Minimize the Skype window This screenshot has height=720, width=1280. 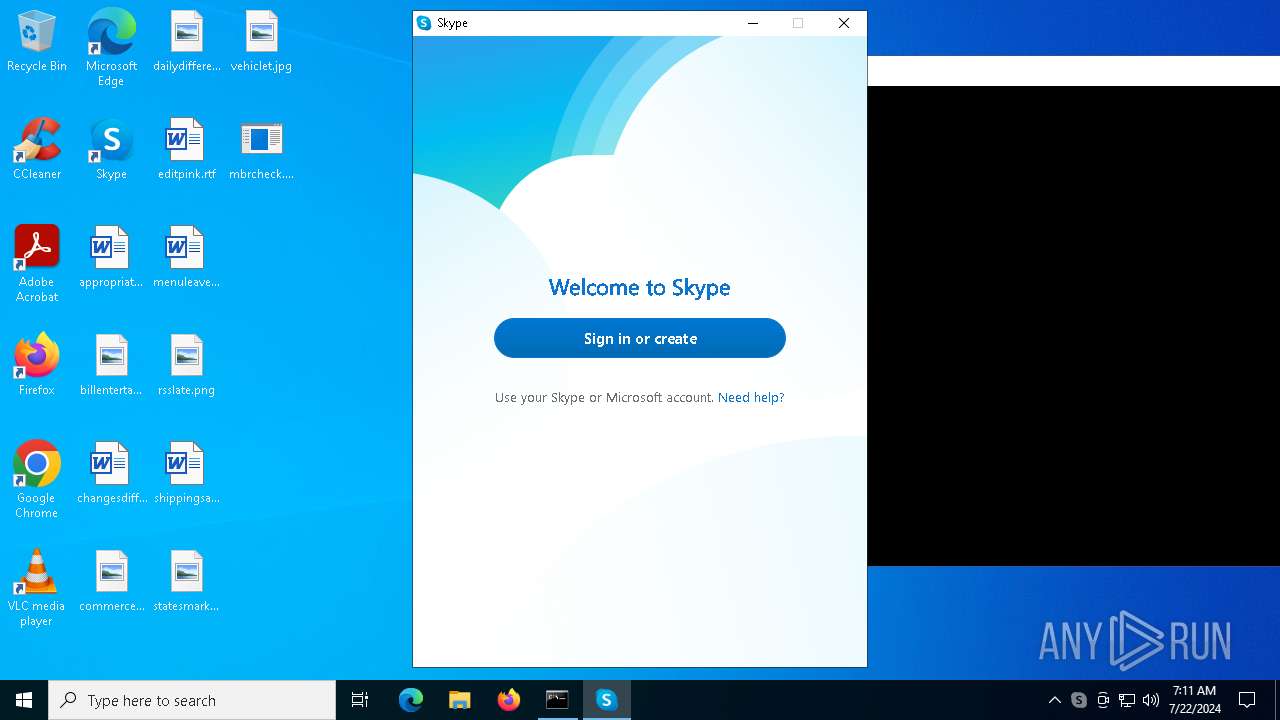click(x=753, y=23)
